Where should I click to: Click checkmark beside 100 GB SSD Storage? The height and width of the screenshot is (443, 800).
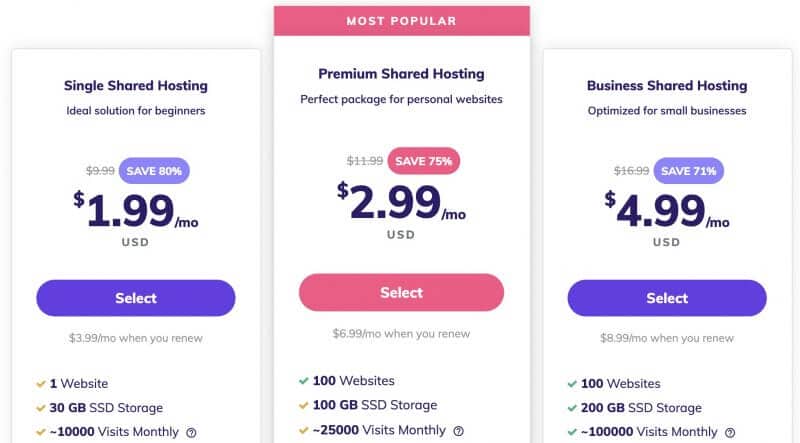coord(304,405)
